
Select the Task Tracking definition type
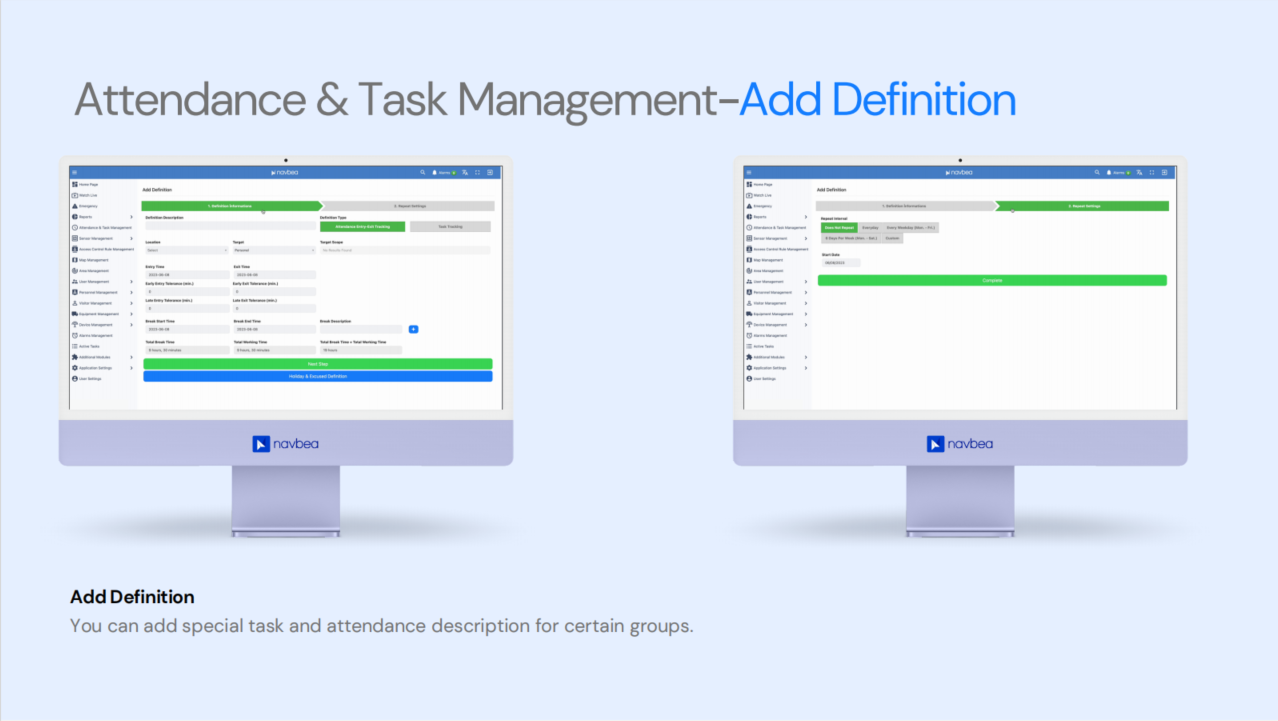(x=449, y=227)
